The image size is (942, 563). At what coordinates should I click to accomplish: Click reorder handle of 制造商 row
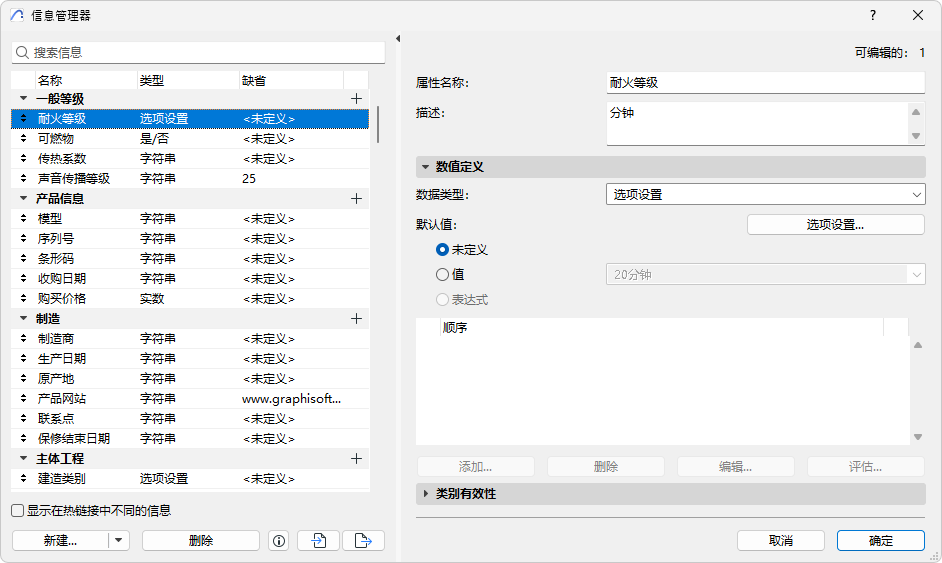(23, 339)
